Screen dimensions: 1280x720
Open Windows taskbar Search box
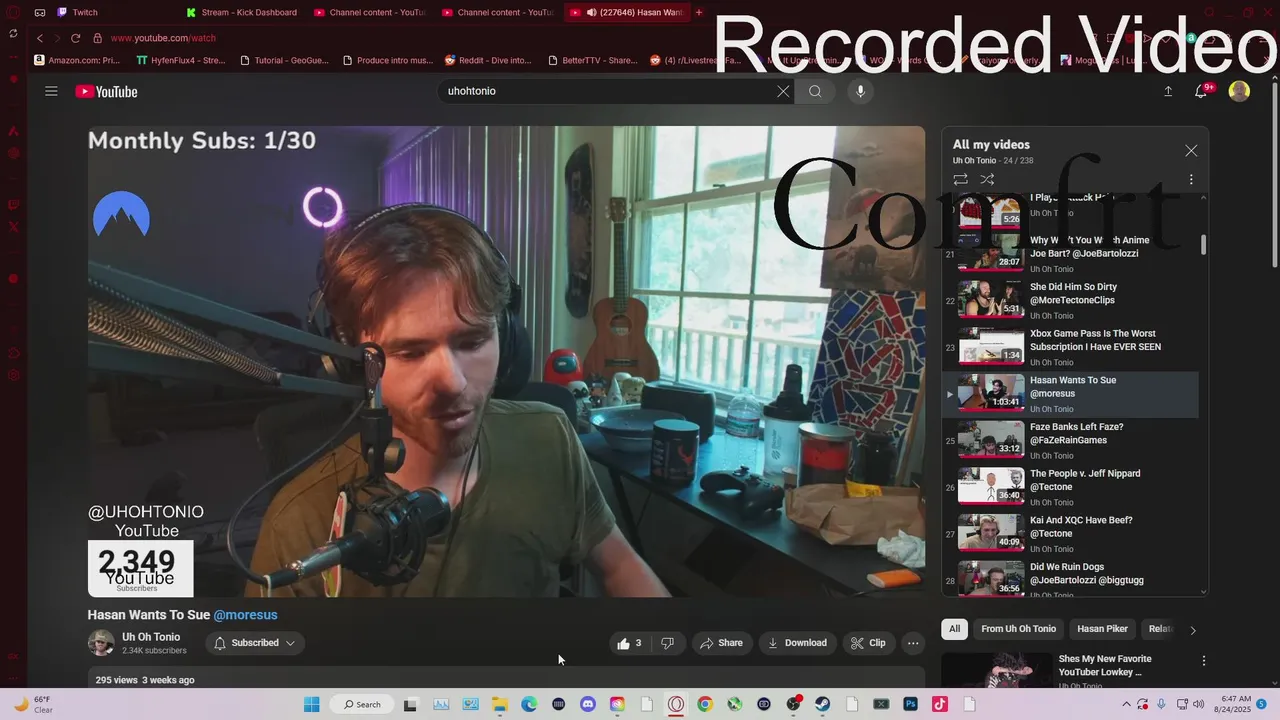[x=362, y=704]
